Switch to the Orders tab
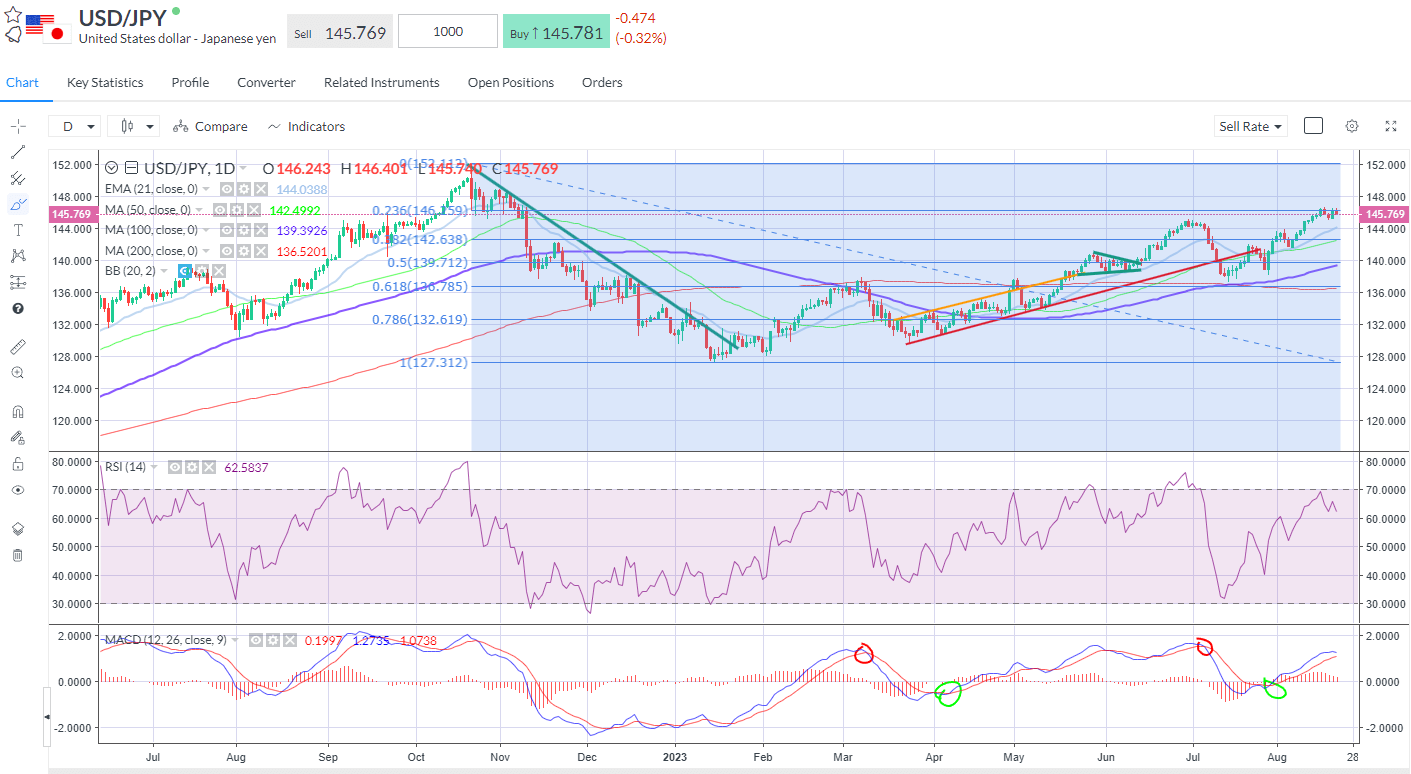 tap(602, 83)
